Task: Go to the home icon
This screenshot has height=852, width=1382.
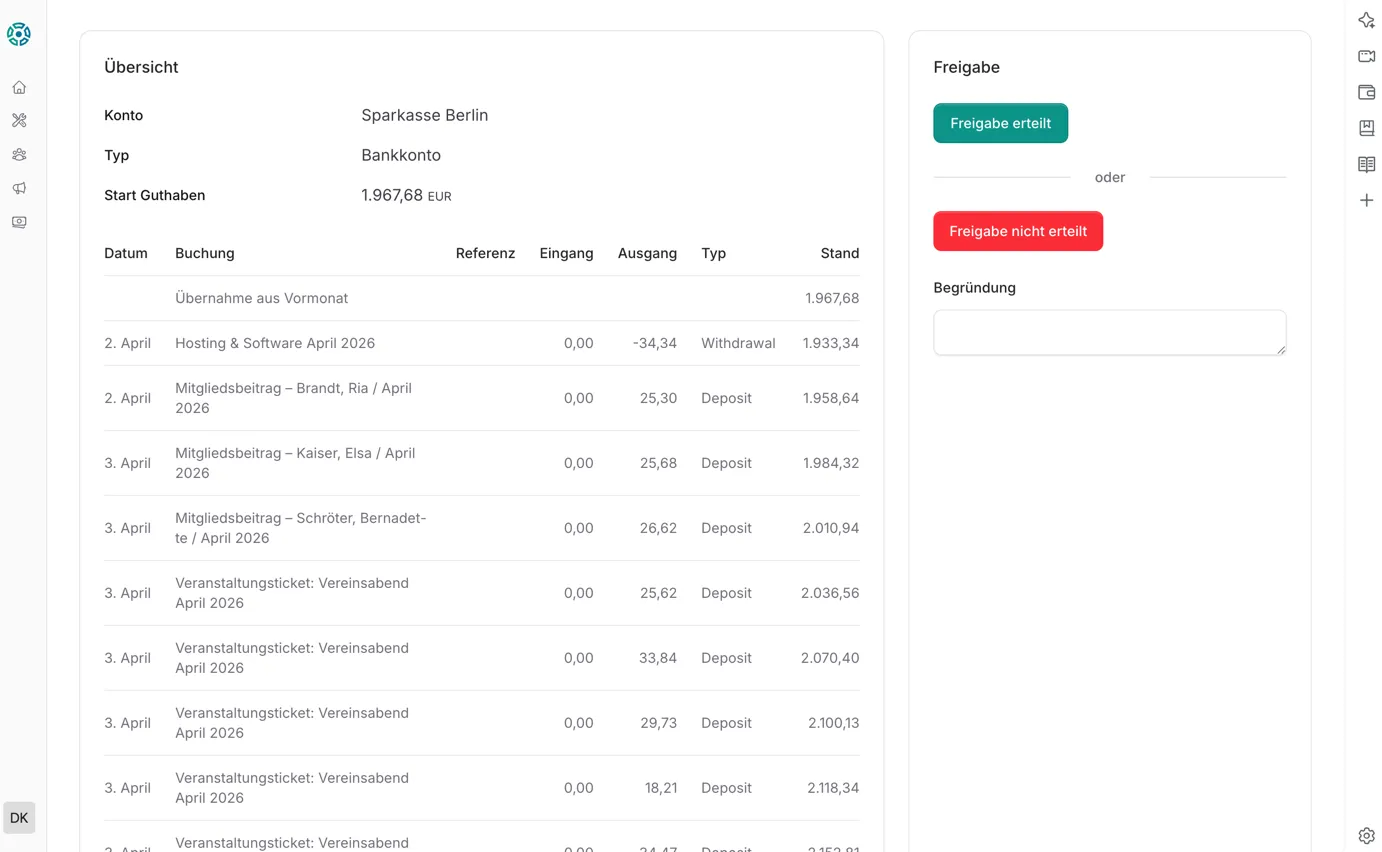Action: click(19, 87)
